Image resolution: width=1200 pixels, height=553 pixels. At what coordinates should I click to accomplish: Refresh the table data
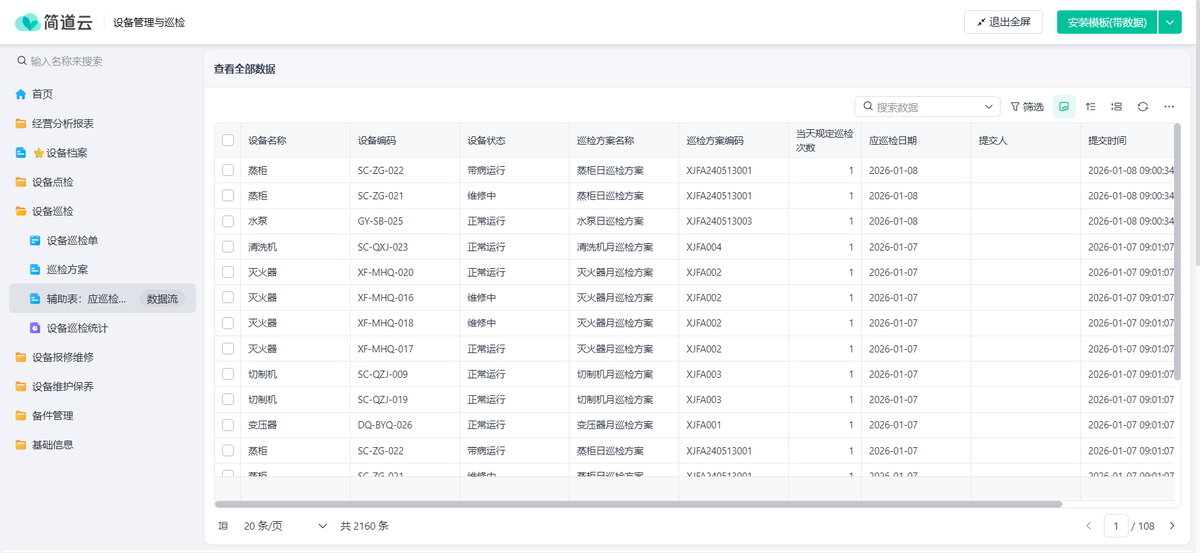[1142, 107]
